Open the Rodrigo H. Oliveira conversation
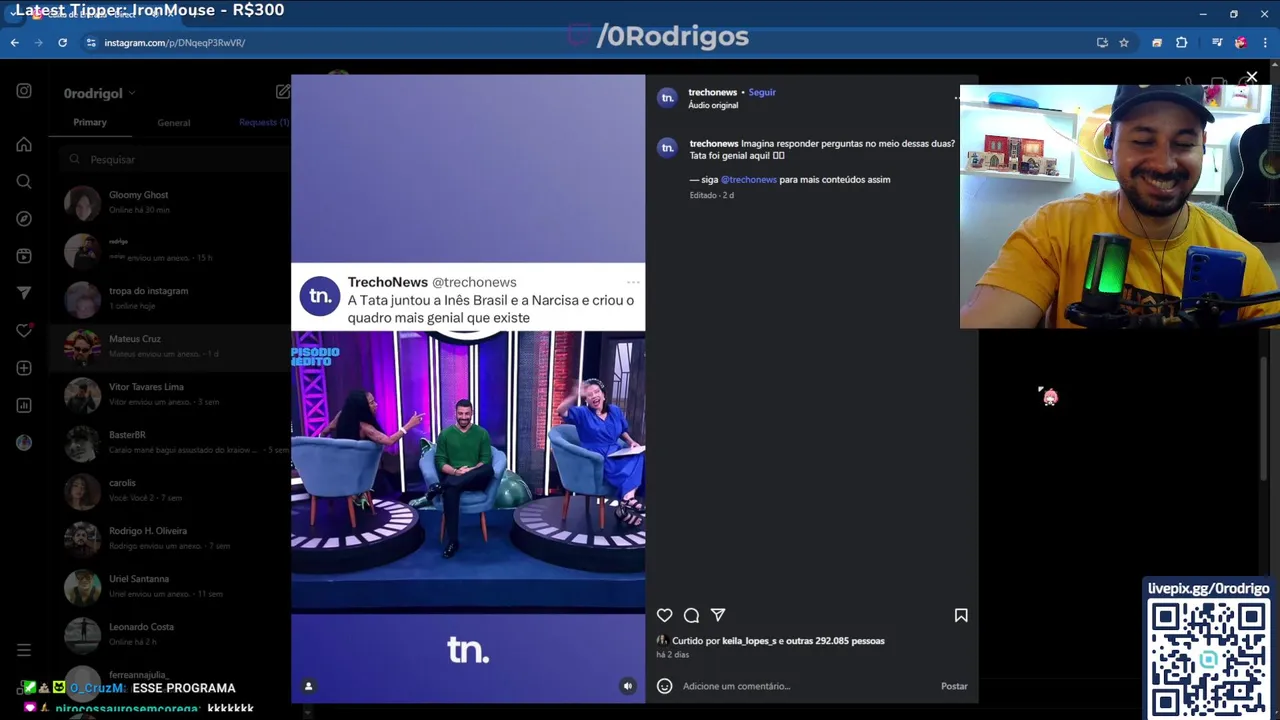 click(170, 539)
